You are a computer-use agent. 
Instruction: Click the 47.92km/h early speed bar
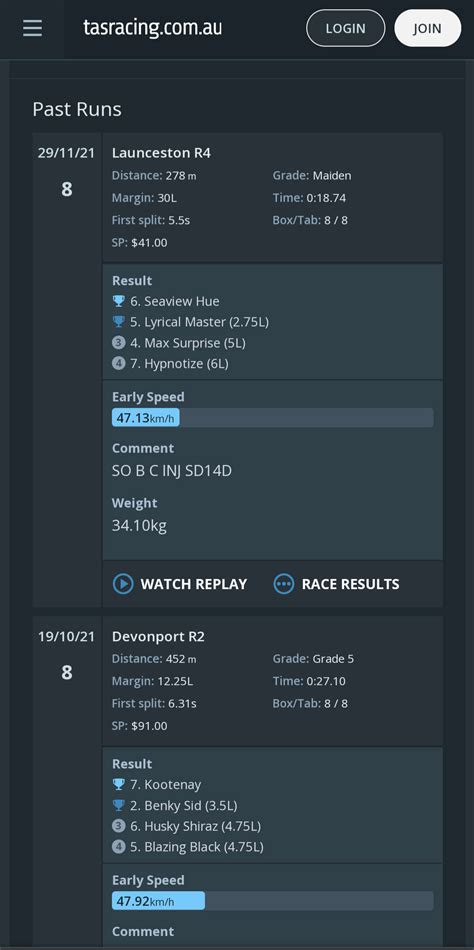pyautogui.click(x=273, y=901)
